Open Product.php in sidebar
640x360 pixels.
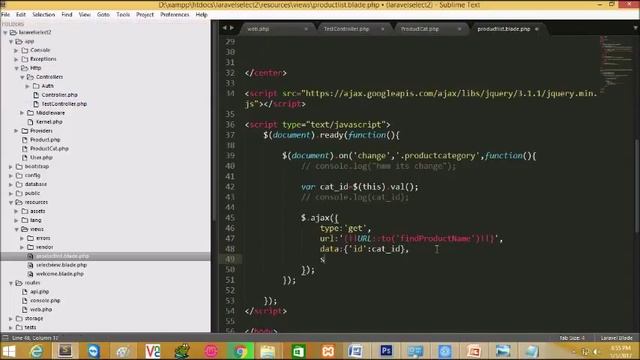[45, 140]
